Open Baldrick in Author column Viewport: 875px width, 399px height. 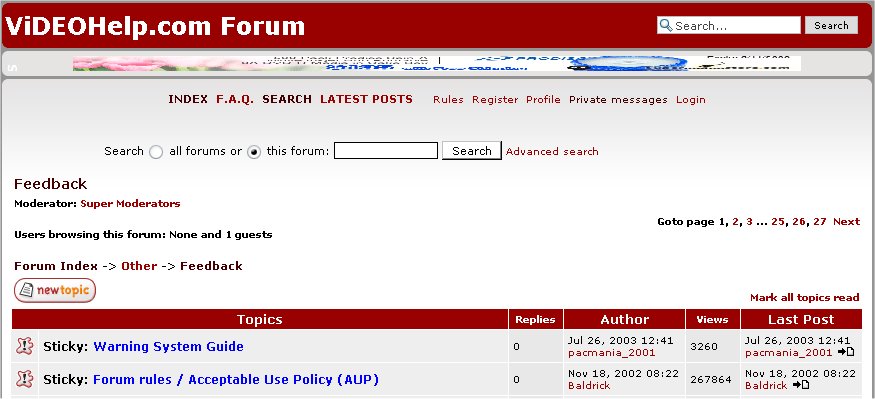pos(589,386)
